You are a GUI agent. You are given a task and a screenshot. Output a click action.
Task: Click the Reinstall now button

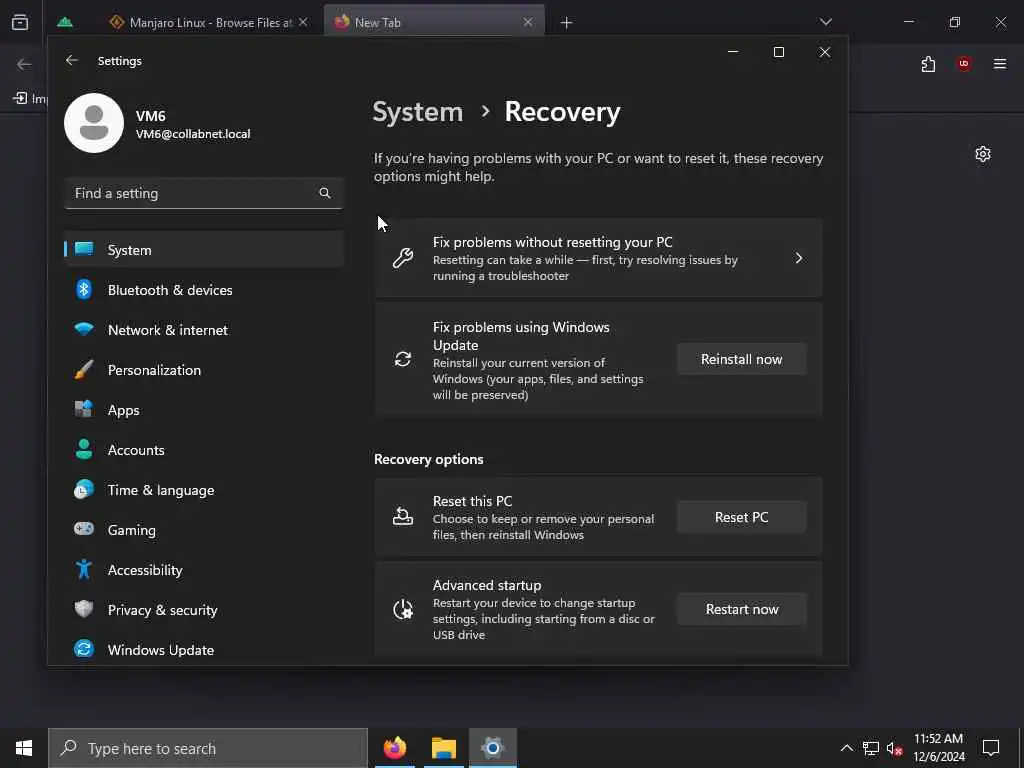pyautogui.click(x=741, y=359)
